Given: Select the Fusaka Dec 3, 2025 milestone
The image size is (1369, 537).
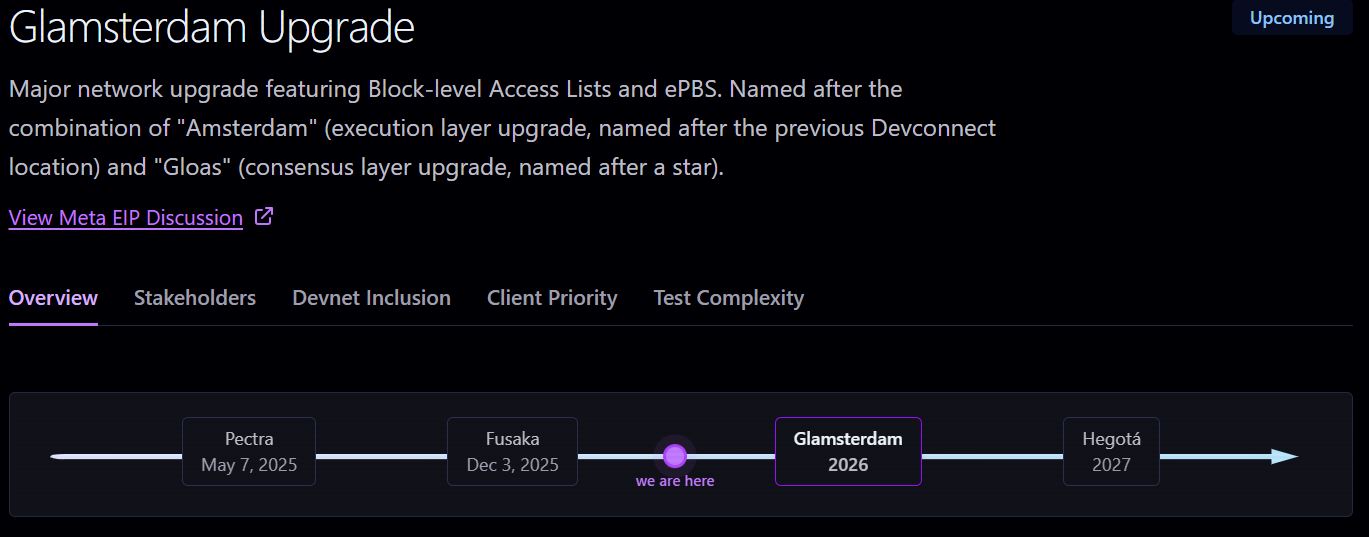Looking at the screenshot, I should (x=512, y=452).
